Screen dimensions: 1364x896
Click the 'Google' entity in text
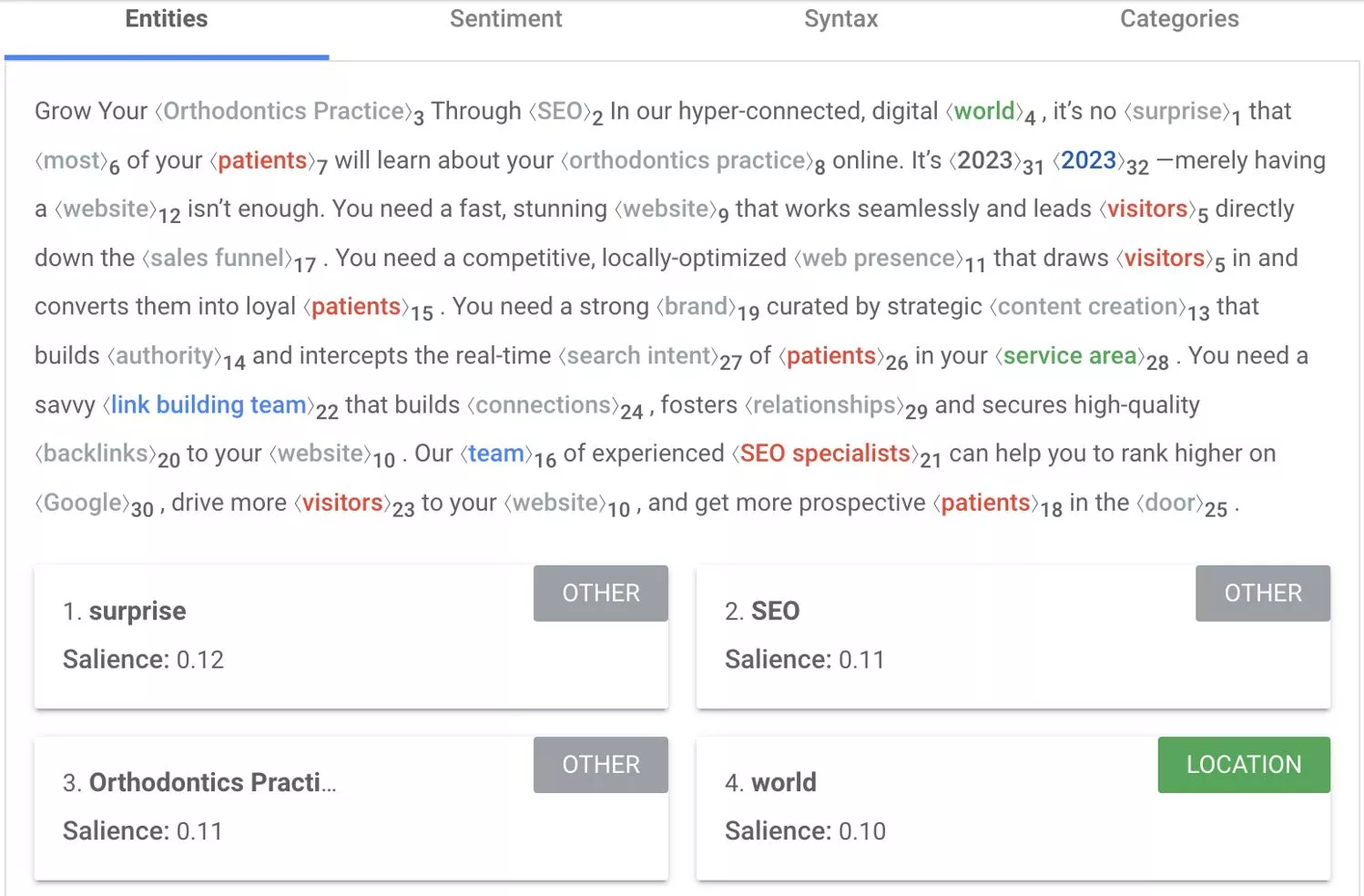point(83,503)
